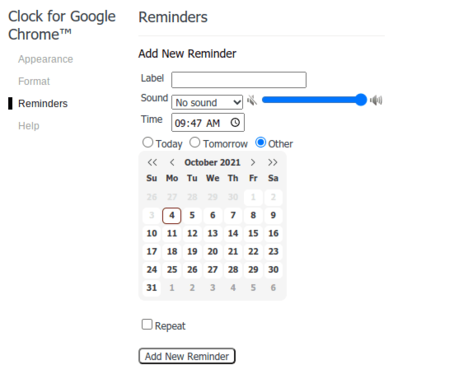Click the October 2021 month header
The image size is (468, 379).
[212, 162]
